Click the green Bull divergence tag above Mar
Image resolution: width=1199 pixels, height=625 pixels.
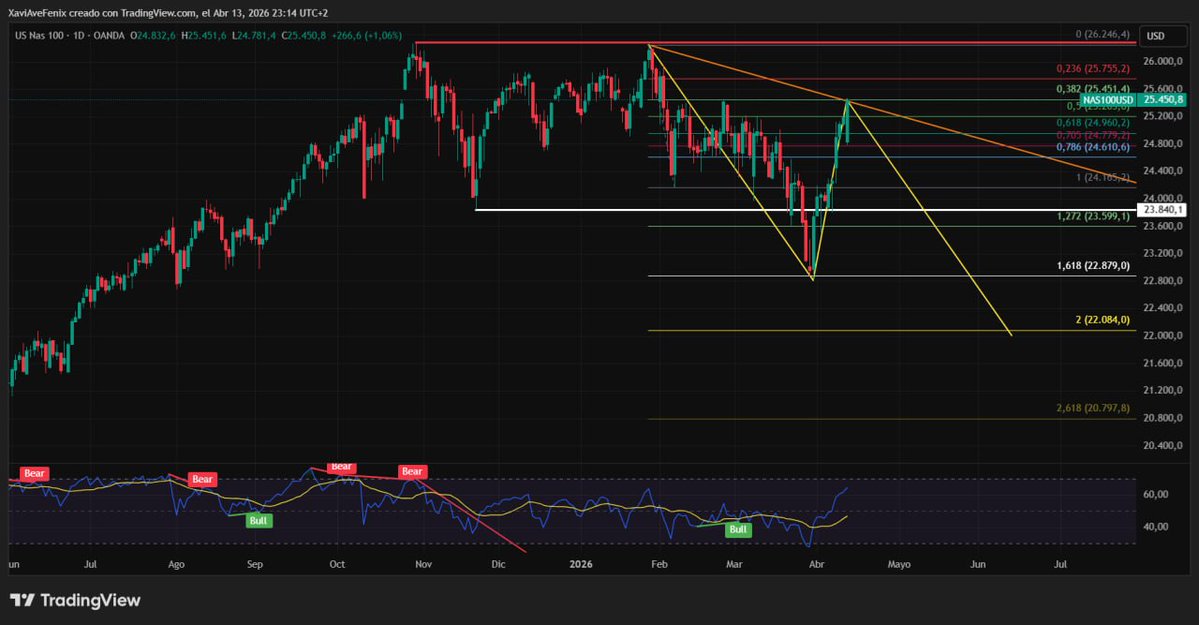point(737,529)
